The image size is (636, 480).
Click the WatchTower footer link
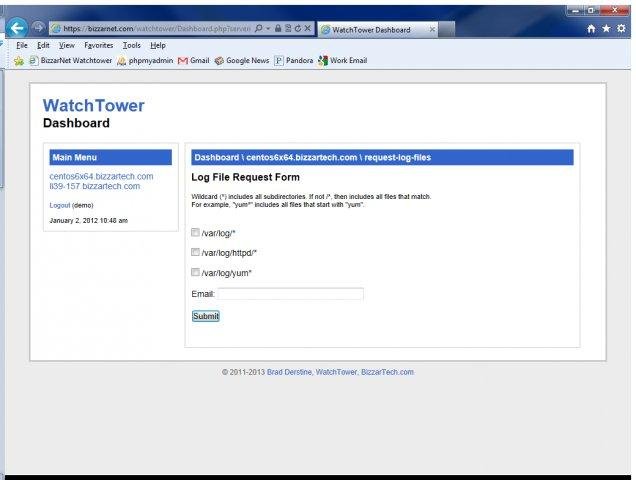[x=336, y=372]
